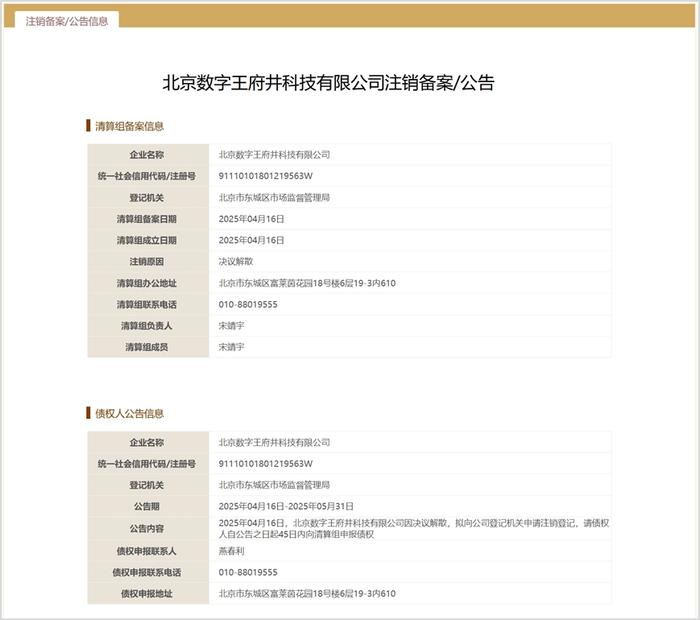Select code 91110101801219563W in 债权人公告信息 table

[x=266, y=464]
